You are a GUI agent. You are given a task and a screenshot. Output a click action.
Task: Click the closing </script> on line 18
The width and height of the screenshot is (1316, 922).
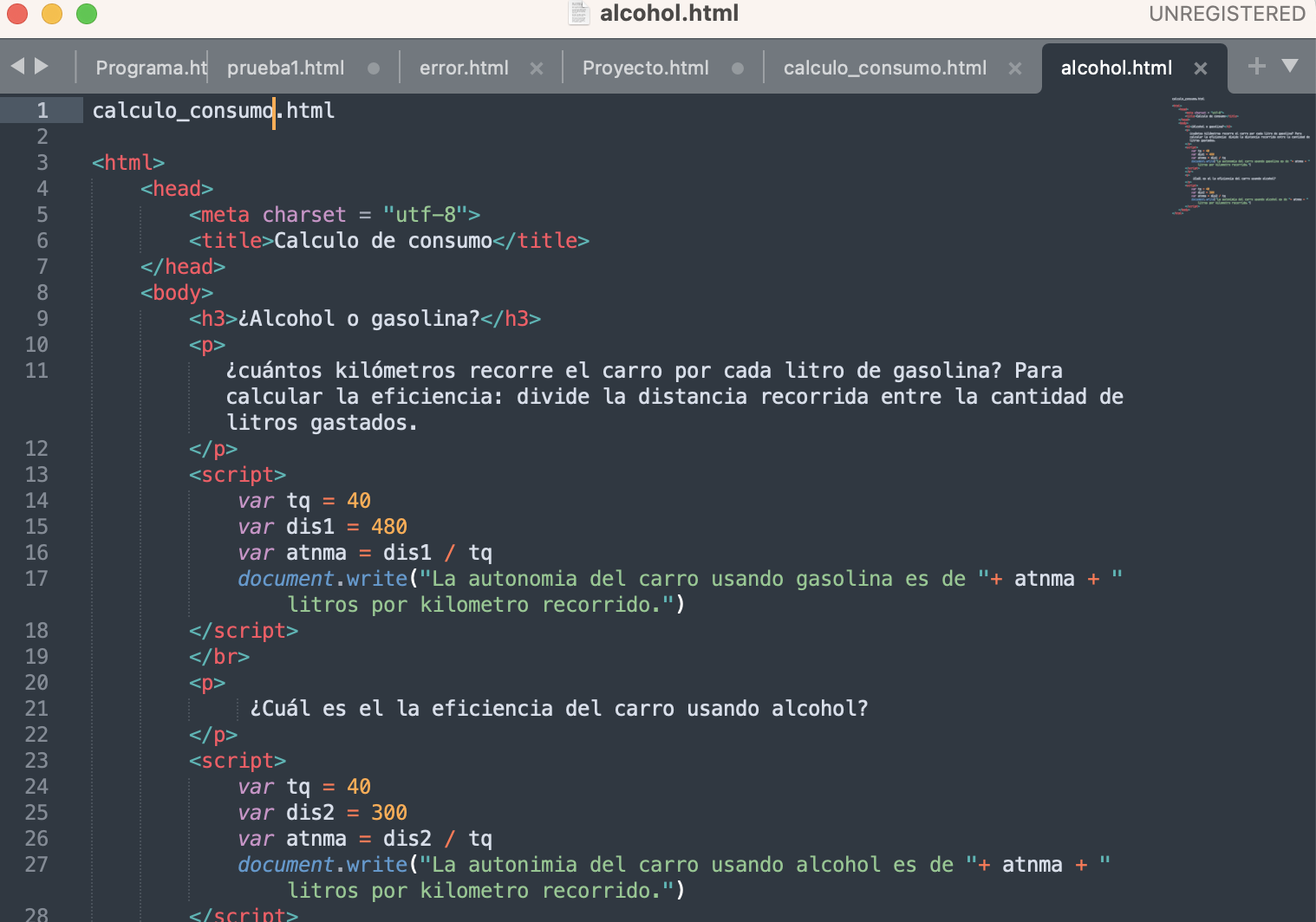pos(244,630)
